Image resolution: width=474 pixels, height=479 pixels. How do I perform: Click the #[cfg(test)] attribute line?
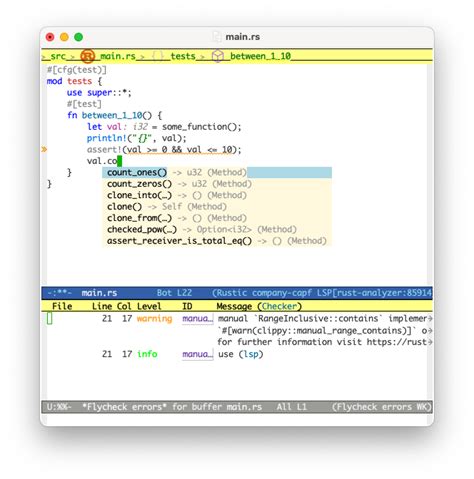[77, 70]
